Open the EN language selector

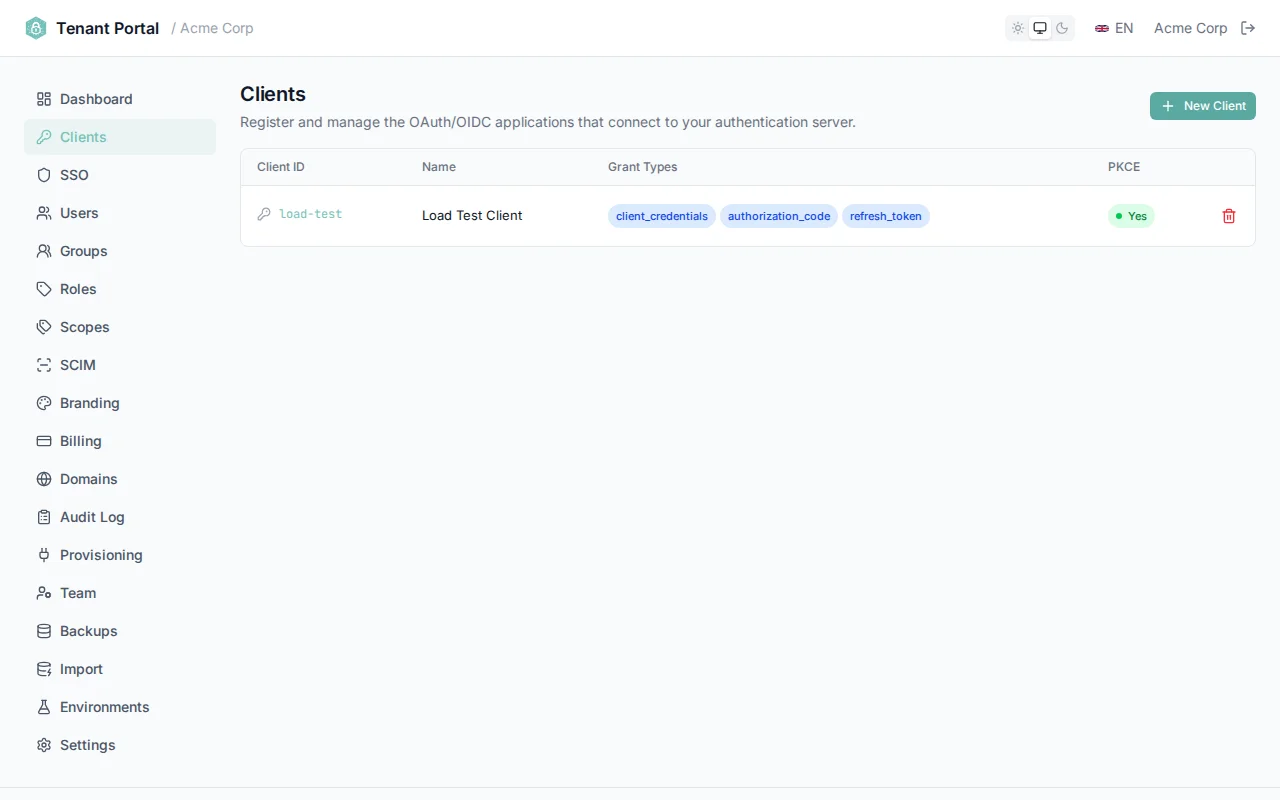pos(1114,28)
